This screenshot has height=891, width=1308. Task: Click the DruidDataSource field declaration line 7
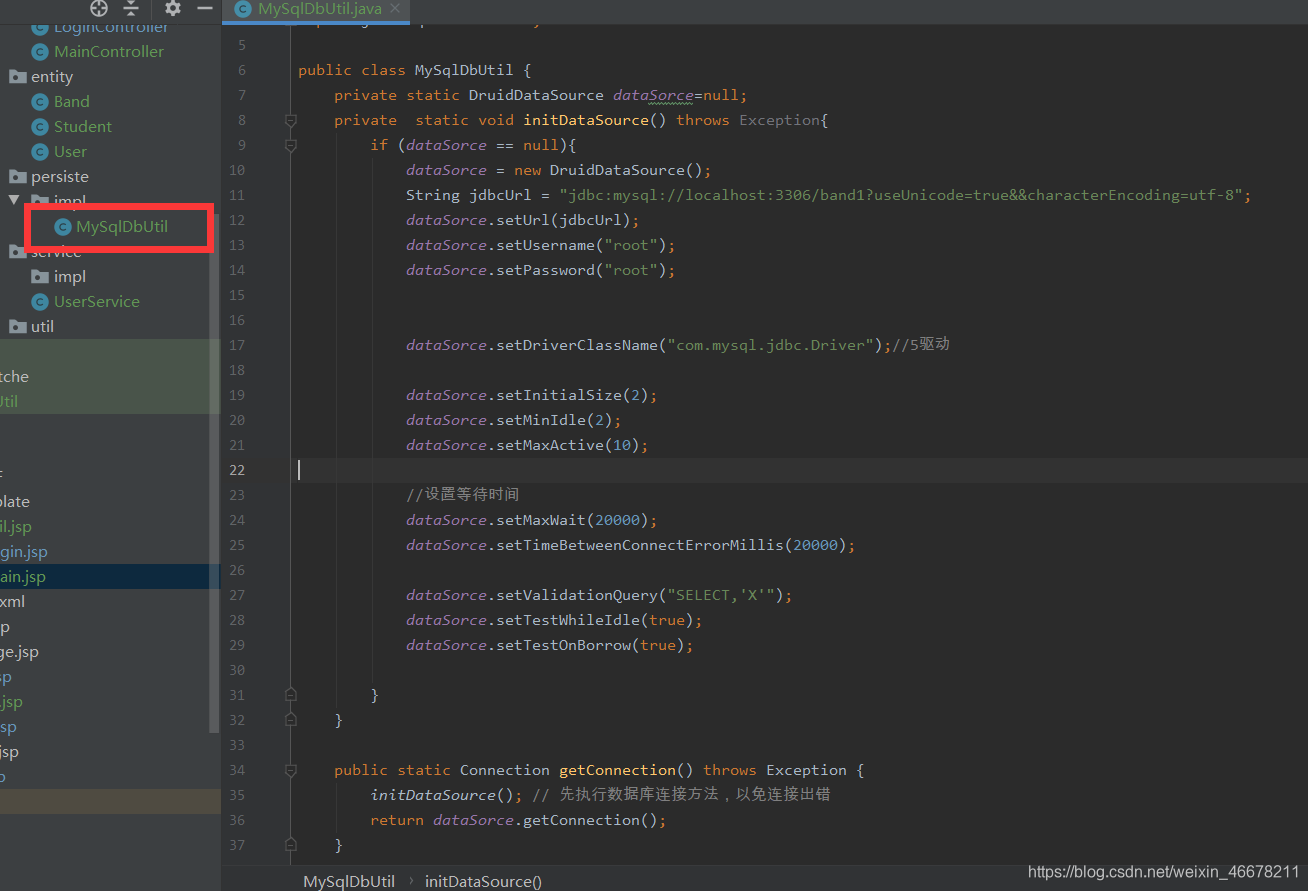(x=541, y=95)
